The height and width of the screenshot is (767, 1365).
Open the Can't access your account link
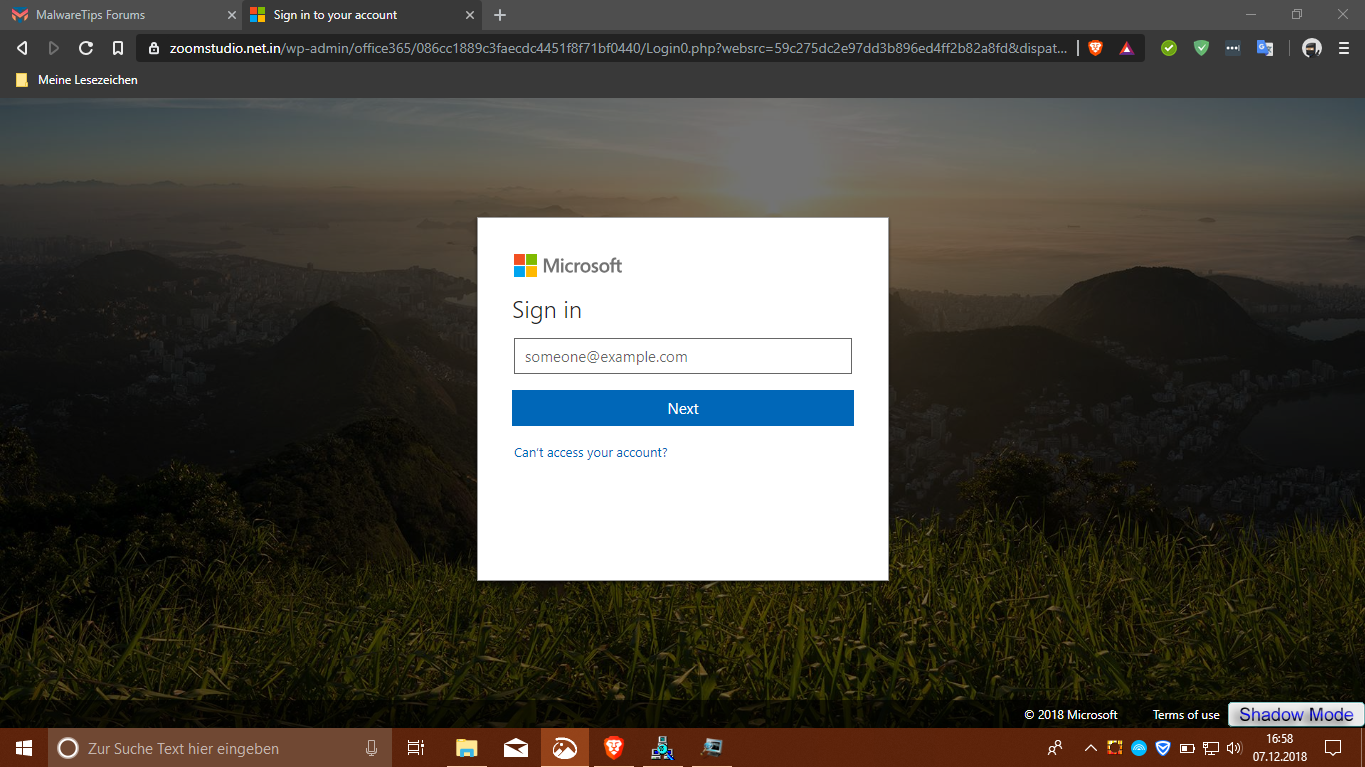[590, 453]
